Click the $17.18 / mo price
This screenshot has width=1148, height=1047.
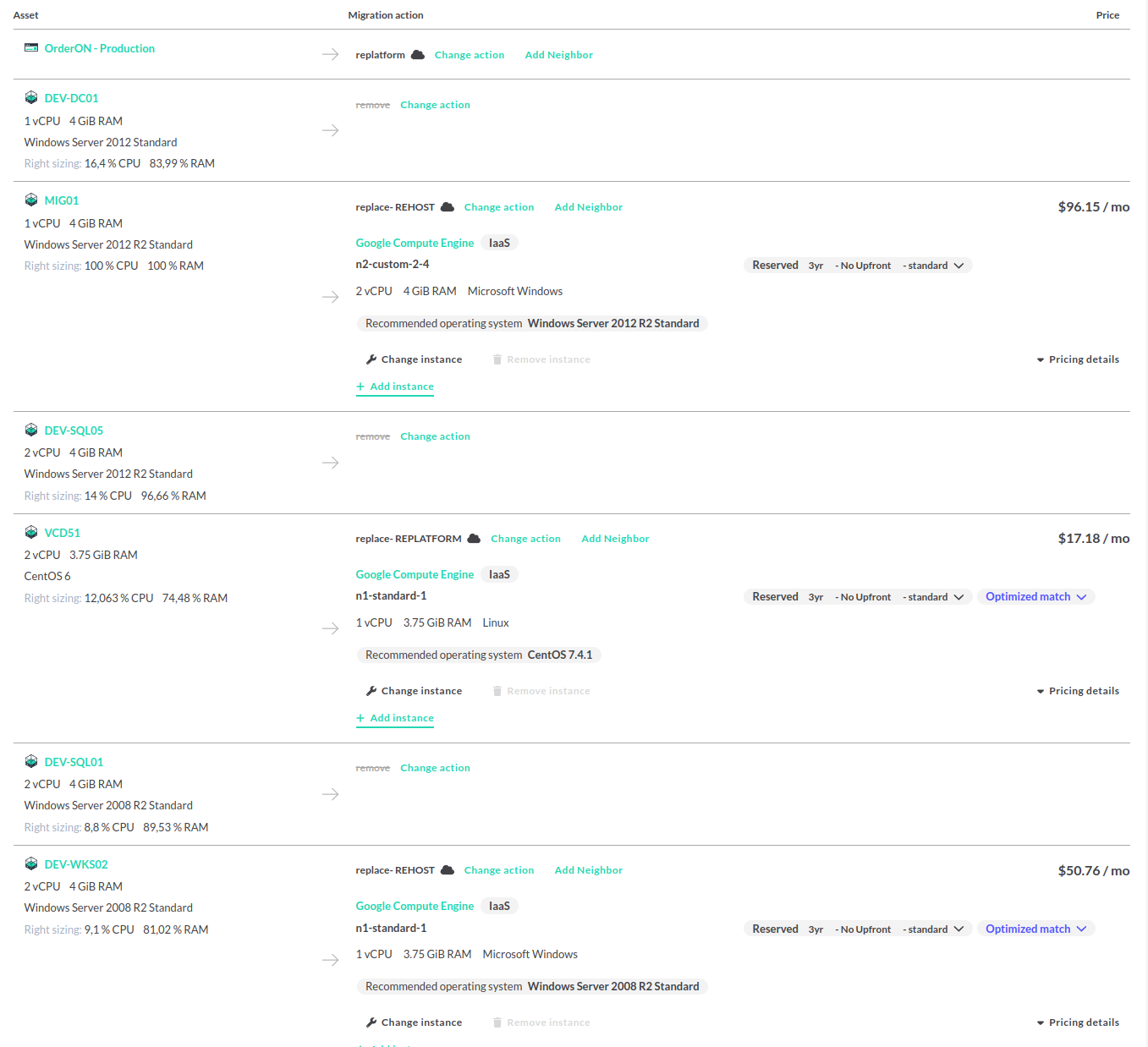tap(1094, 539)
